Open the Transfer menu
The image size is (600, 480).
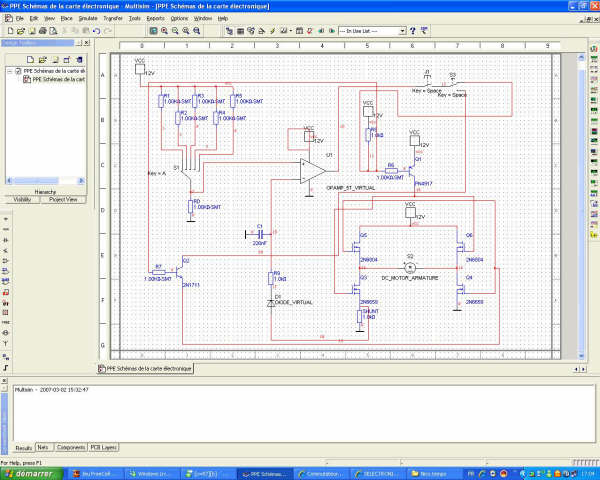(x=113, y=19)
